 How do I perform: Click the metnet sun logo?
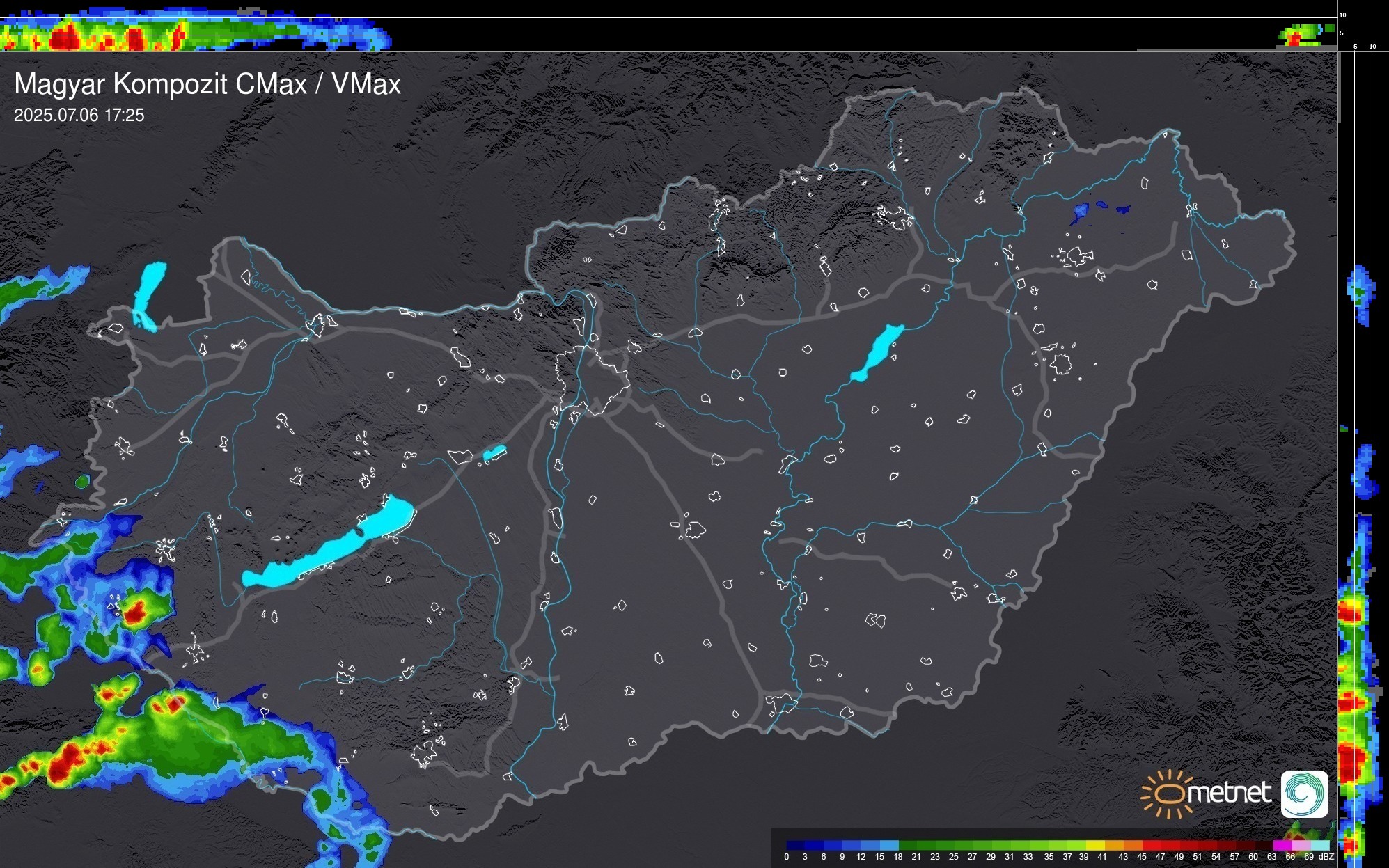tap(1170, 794)
